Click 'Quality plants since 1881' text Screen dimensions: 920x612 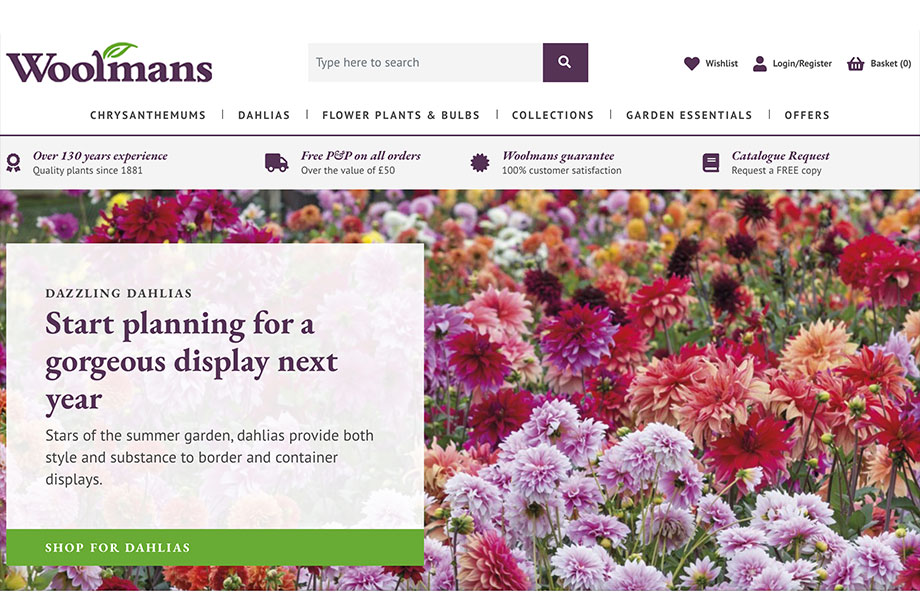87,170
